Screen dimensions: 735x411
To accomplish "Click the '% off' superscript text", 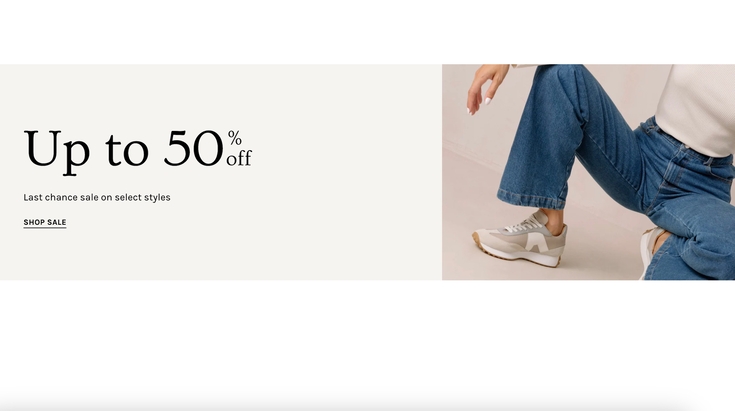I will tap(239, 148).
